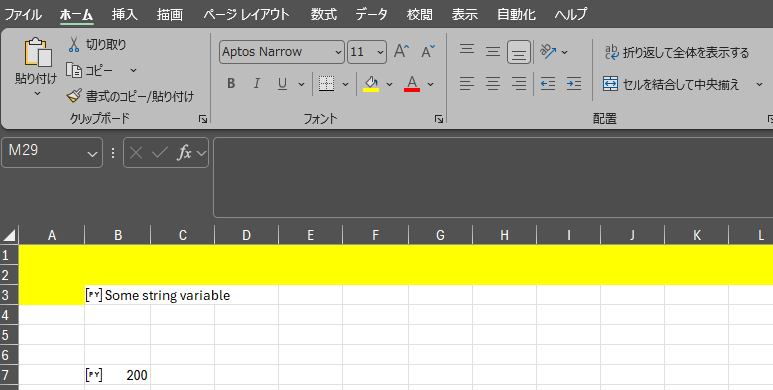Select the ホーム tab
The height and width of the screenshot is (390, 773).
pos(76,15)
